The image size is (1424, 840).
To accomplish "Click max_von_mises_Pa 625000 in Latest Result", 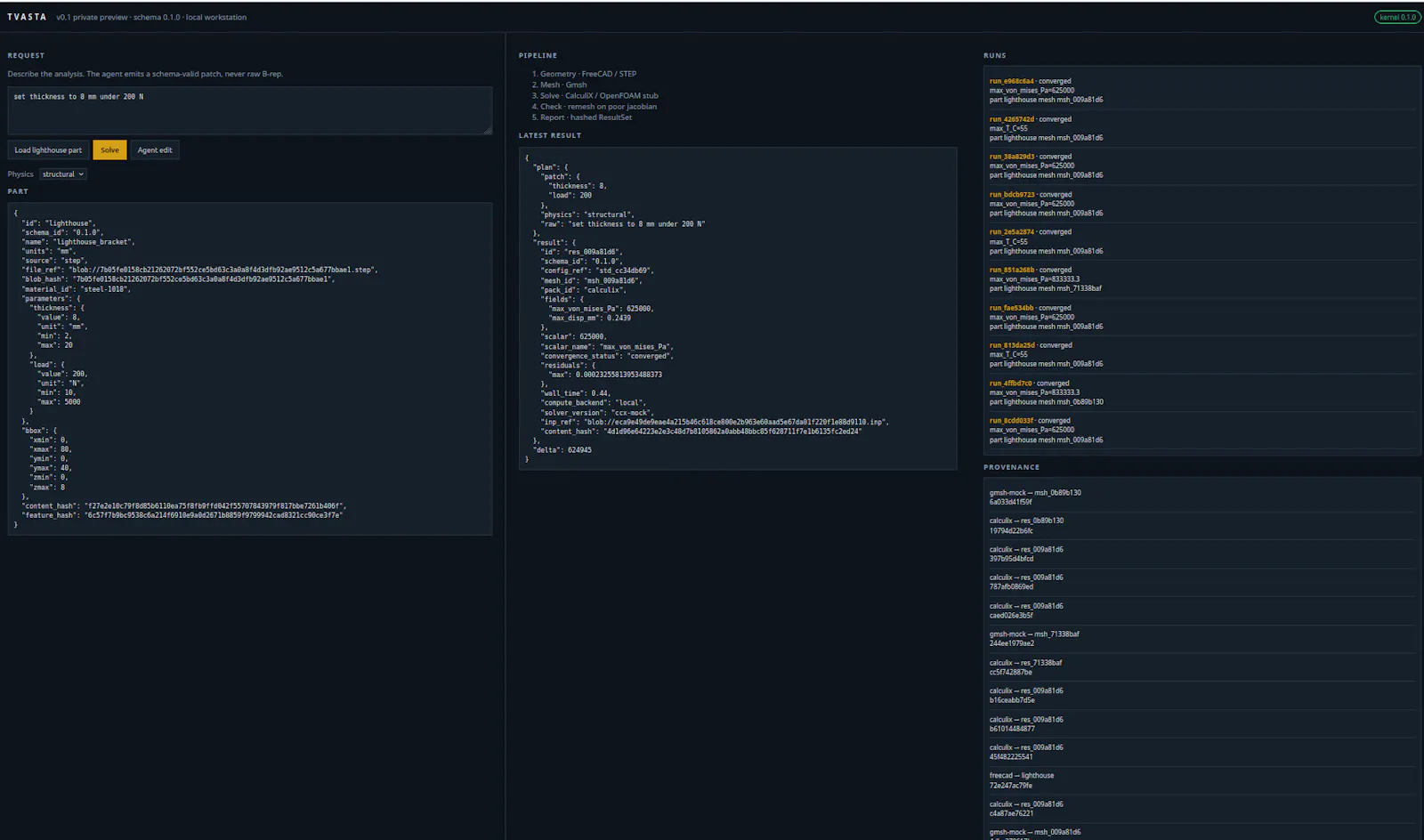I will [x=601, y=309].
